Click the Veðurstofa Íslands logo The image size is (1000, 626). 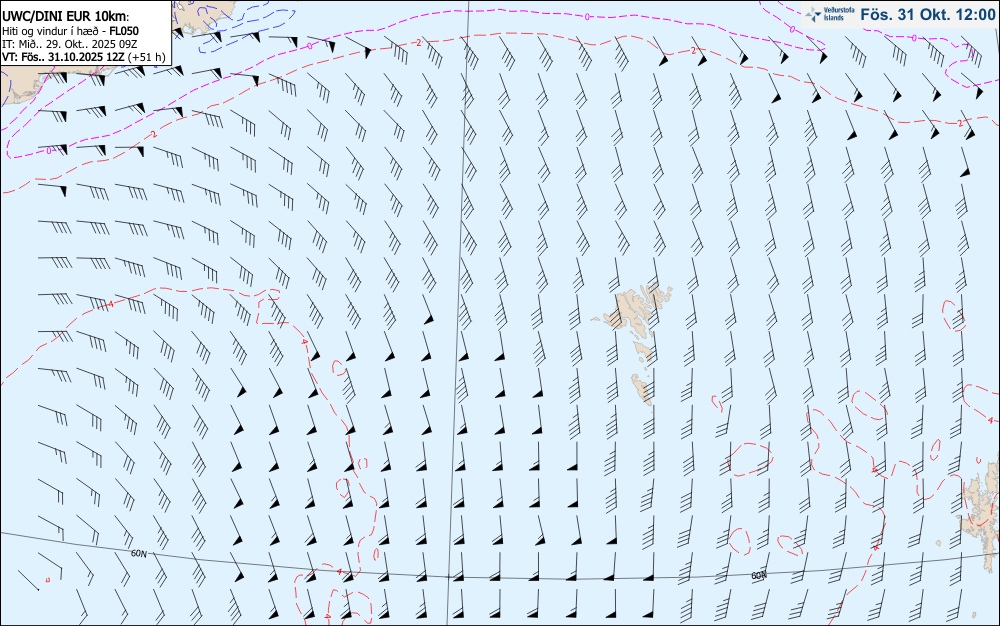828,14
